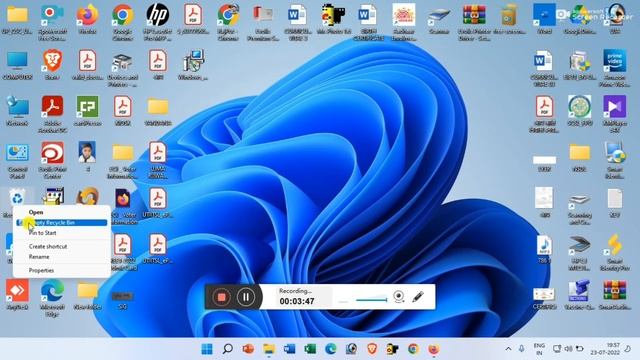Select Create shortcut in the context menu

[48, 247]
